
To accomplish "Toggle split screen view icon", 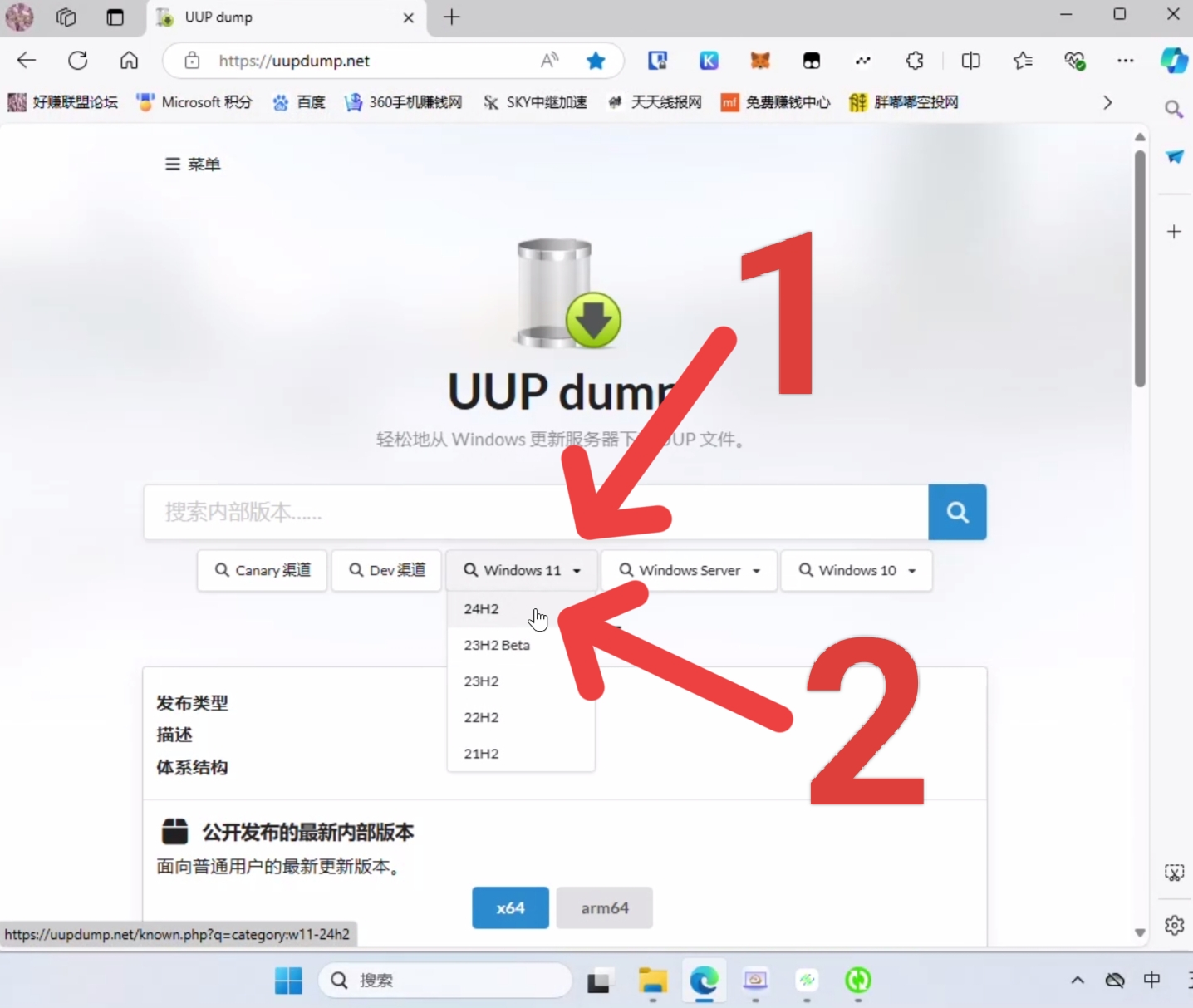I will tap(970, 61).
